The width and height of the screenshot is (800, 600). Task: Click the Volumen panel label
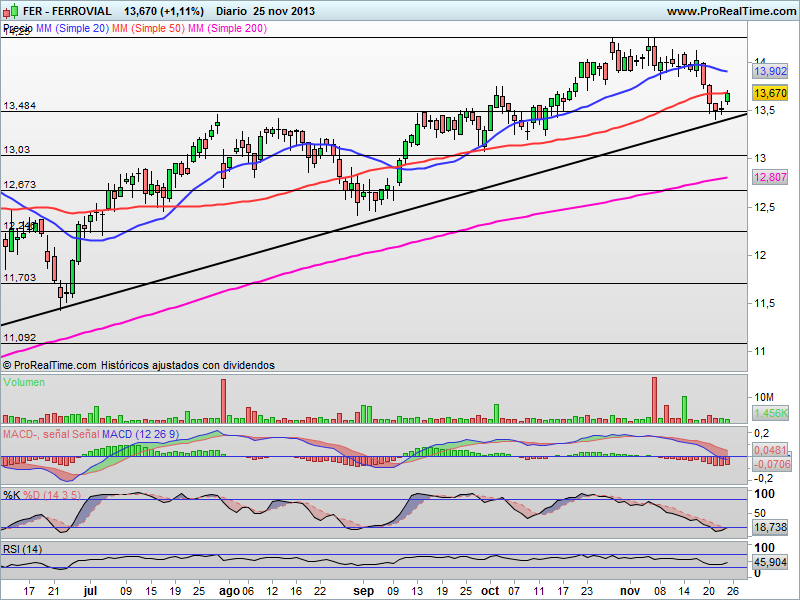click(24, 382)
